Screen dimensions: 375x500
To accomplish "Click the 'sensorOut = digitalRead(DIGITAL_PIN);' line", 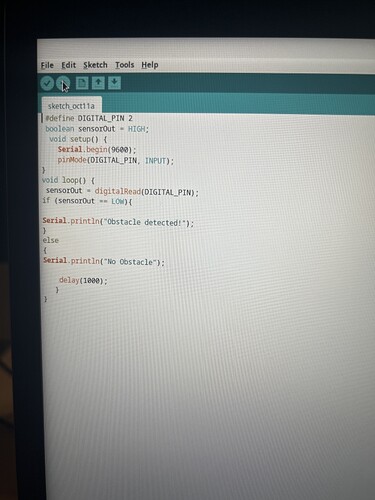I will [122, 191].
